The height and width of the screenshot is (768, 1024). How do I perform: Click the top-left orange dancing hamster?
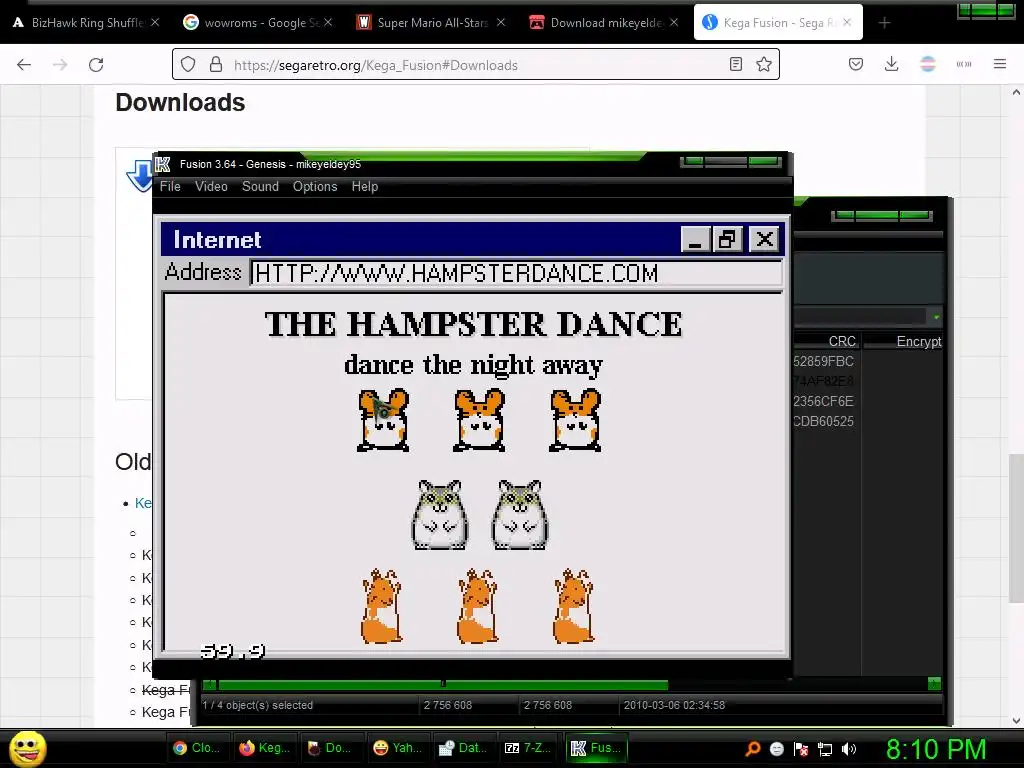coord(383,420)
